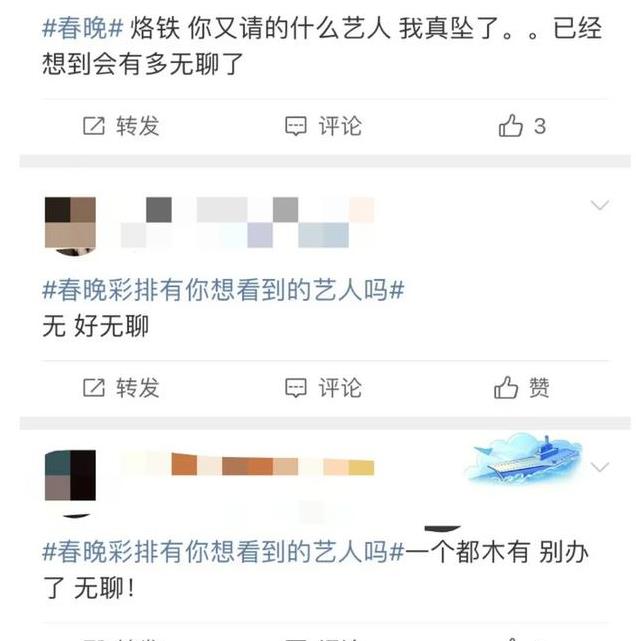Tap the comment bubble icon on the 好无聊 post

click(x=296, y=387)
